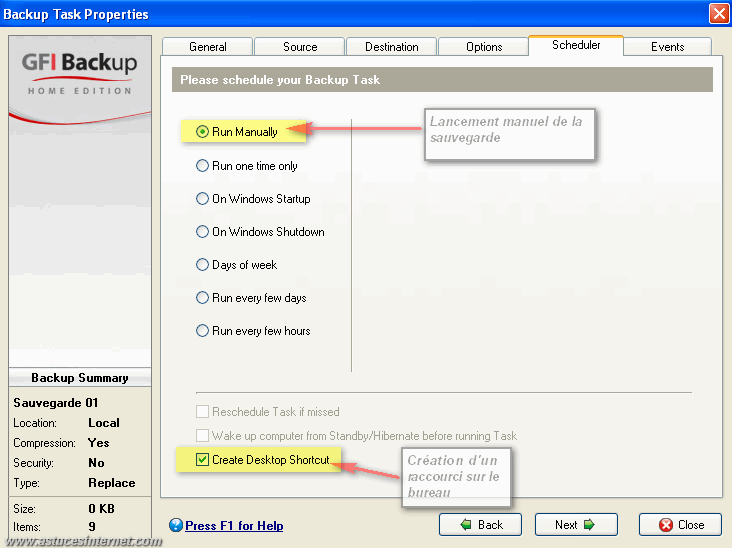Close the Backup Task Properties window

719,14
